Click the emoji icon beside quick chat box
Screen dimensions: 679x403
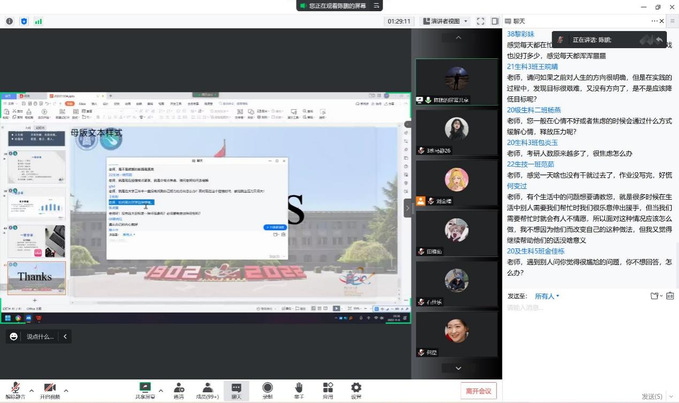14,337
